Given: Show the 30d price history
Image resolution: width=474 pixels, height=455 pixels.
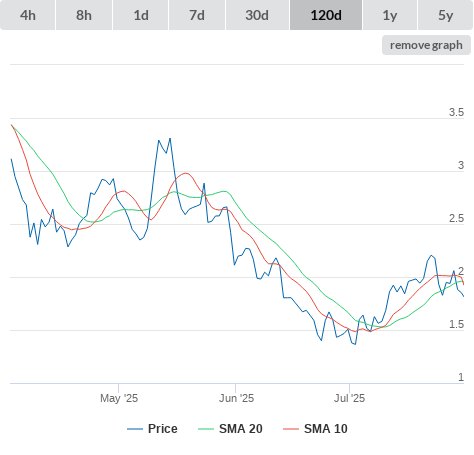Looking at the screenshot, I should 257,15.
